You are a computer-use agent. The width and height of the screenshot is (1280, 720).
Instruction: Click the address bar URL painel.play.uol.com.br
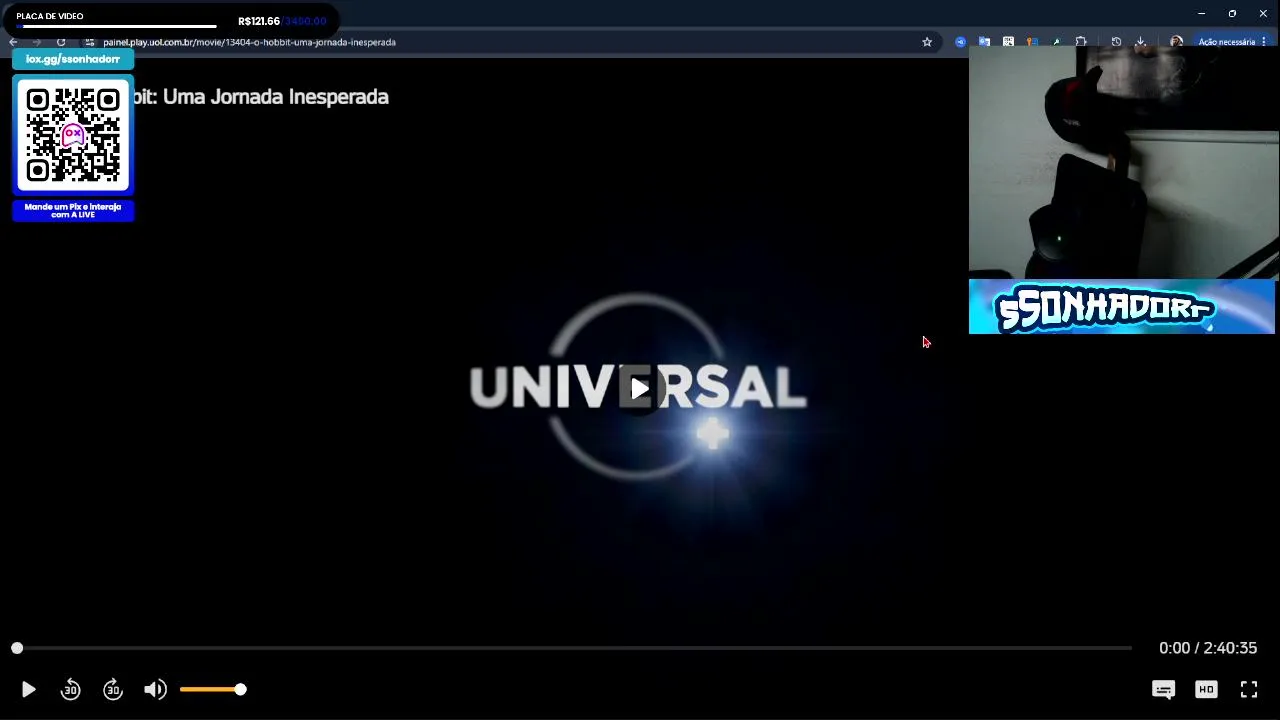tap(249, 42)
